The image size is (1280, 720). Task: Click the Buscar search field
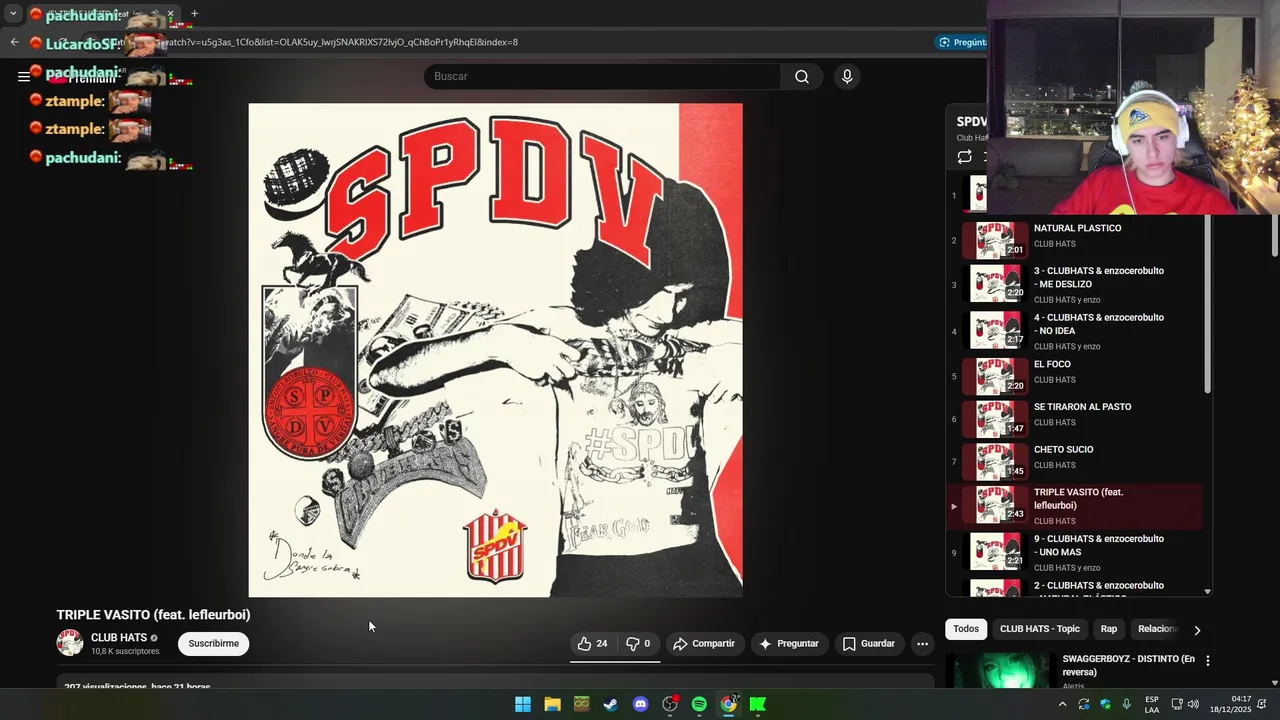coord(602,77)
